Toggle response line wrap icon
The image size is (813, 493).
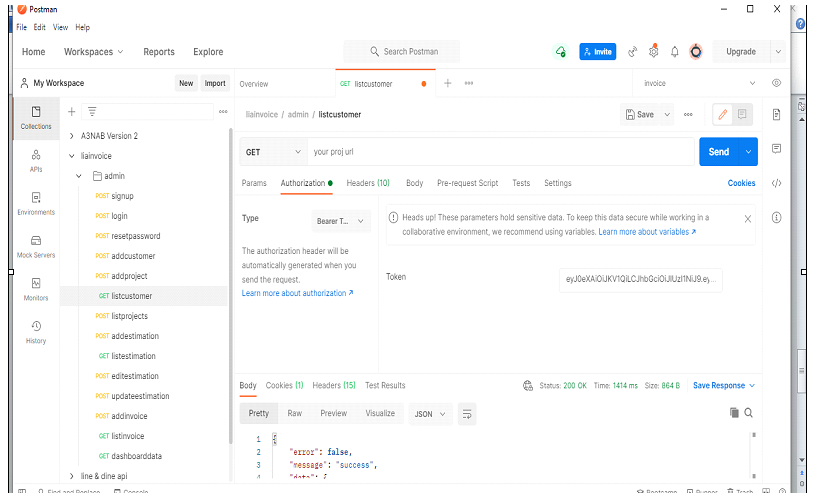click(467, 414)
